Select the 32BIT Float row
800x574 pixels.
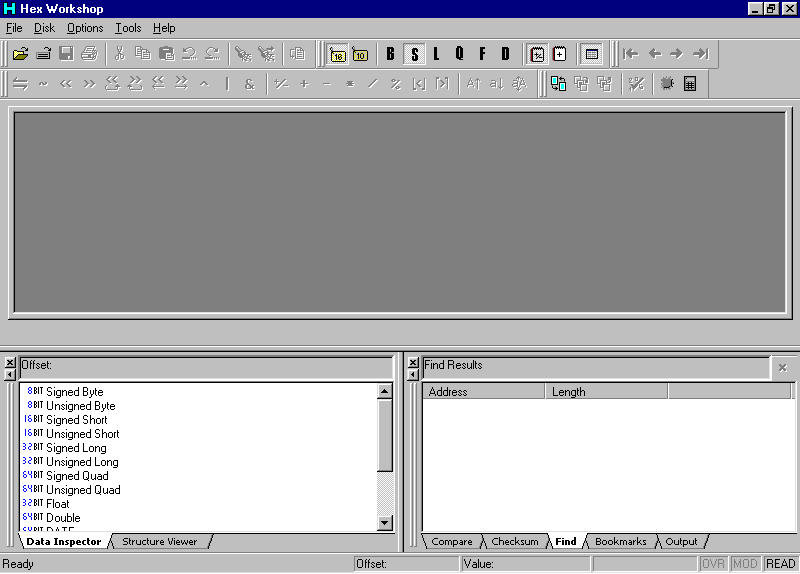click(199, 504)
